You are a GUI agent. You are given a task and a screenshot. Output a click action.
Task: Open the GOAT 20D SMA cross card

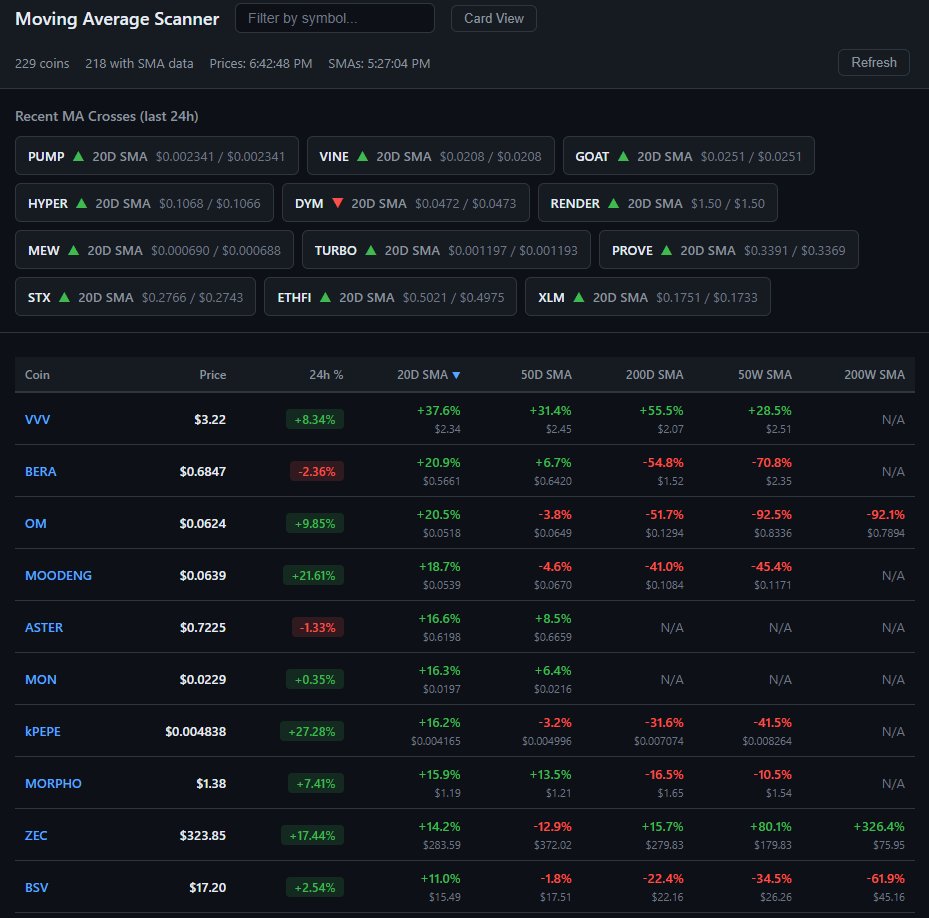tap(688, 156)
